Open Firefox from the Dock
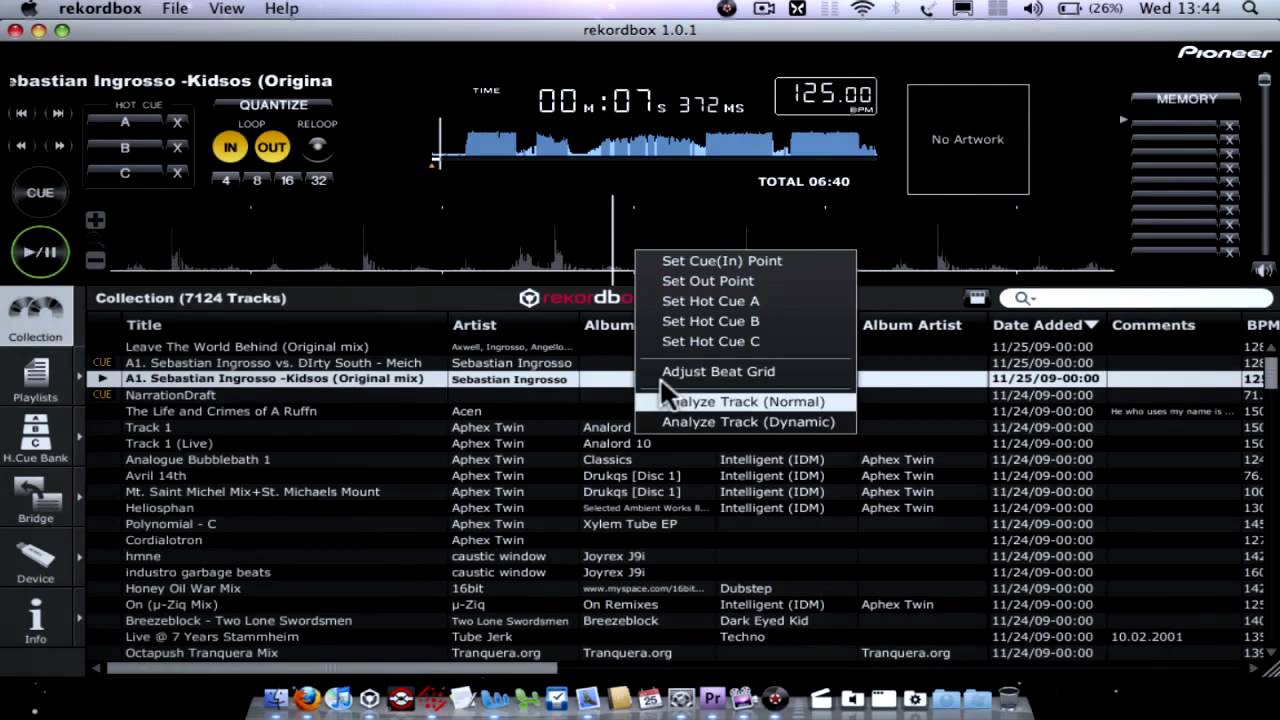Image resolution: width=1280 pixels, height=720 pixels. click(x=306, y=698)
